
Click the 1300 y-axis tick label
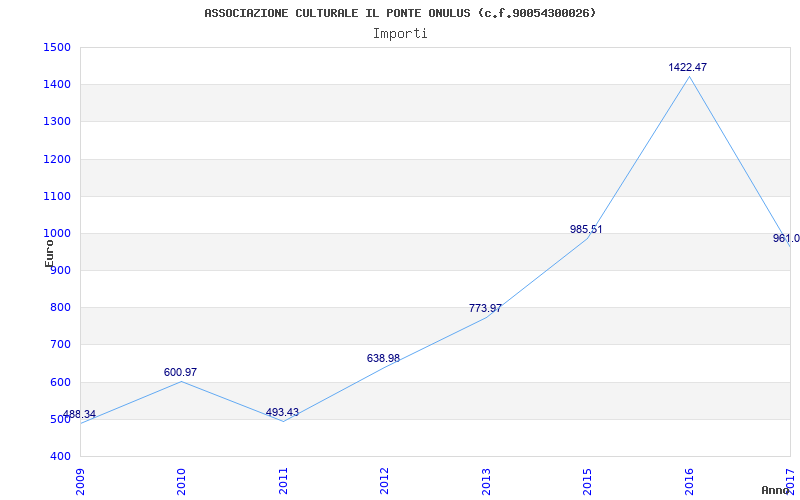(57, 122)
